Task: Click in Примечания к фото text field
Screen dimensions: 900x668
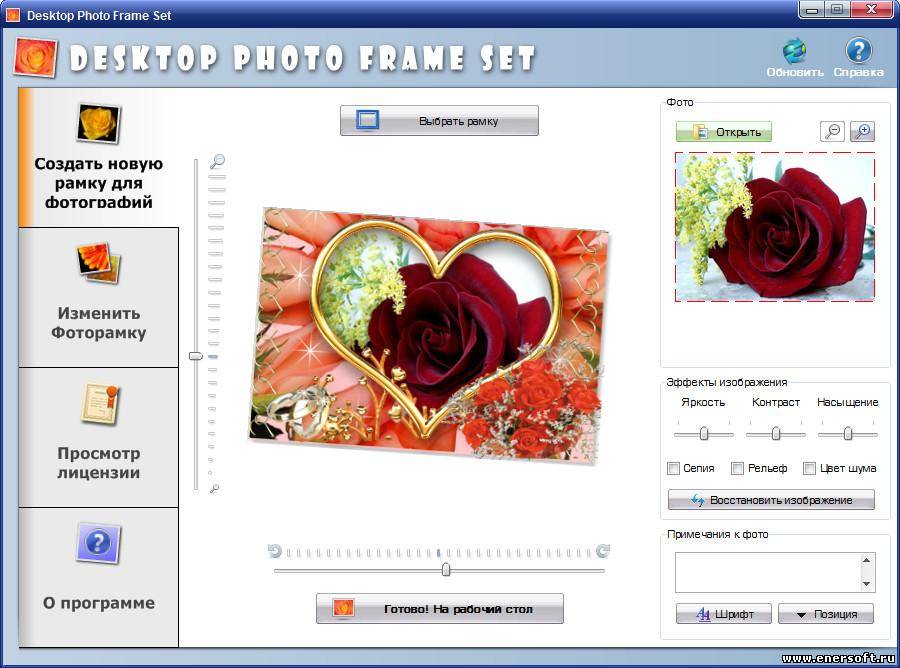Action: (x=768, y=572)
